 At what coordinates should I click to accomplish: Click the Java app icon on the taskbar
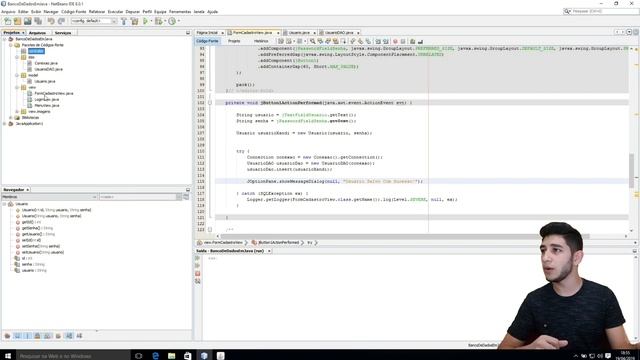[x=220, y=356]
